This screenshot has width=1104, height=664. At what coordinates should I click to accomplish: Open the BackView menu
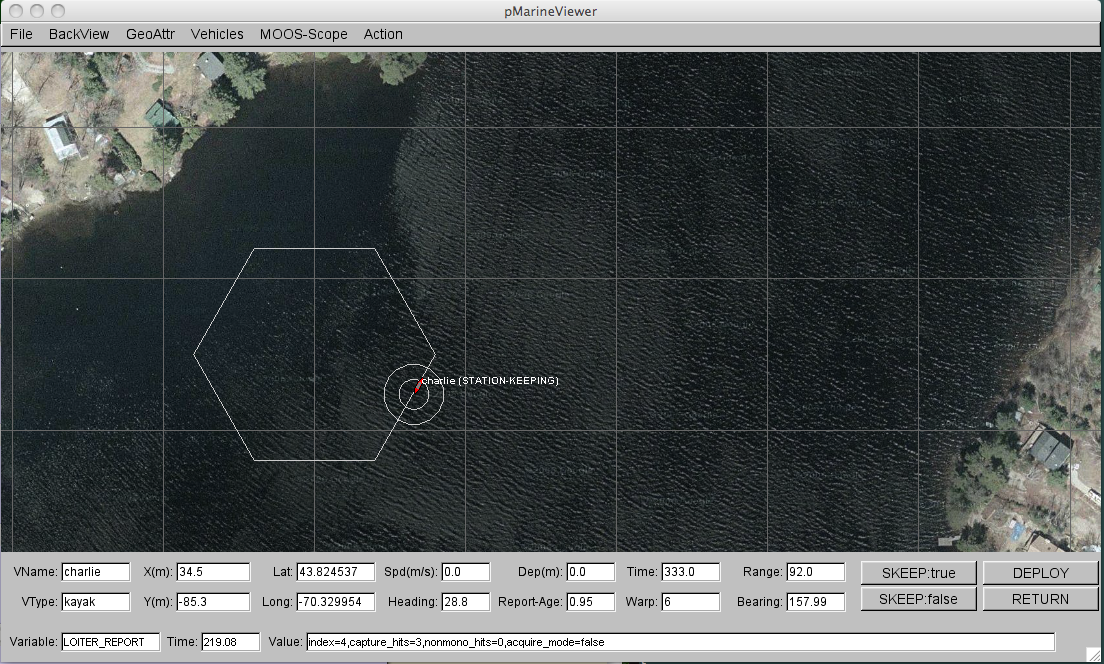pyautogui.click(x=79, y=34)
